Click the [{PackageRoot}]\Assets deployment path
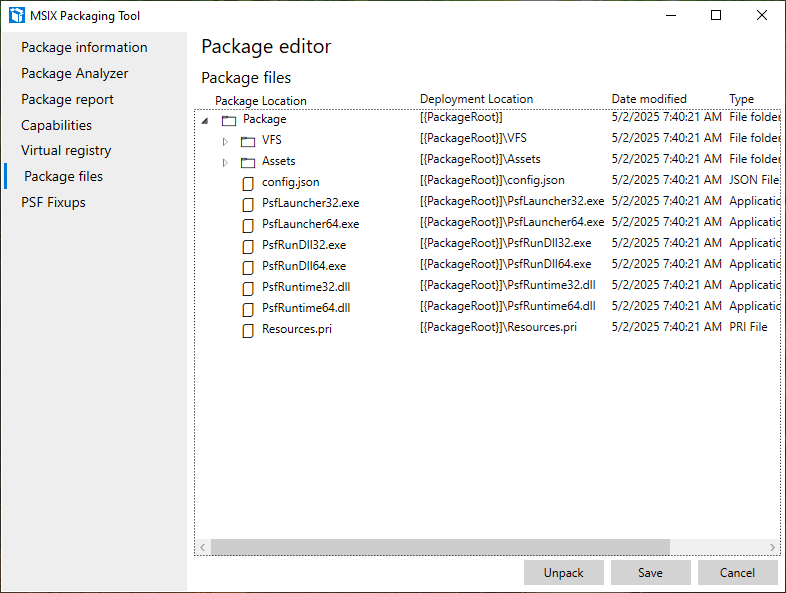This screenshot has width=786, height=593. pyautogui.click(x=480, y=159)
